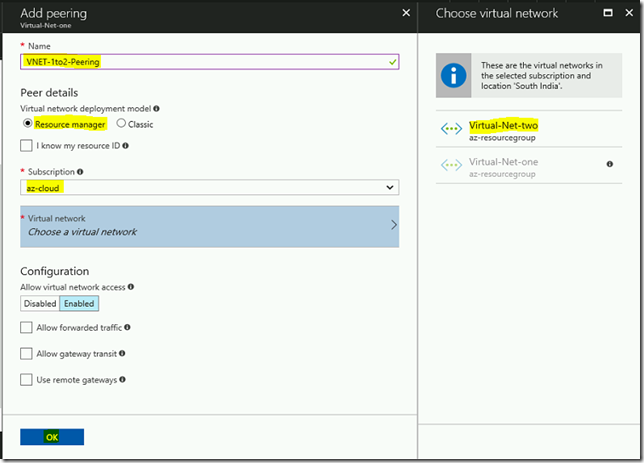Click info icon next to deployment model

point(156,108)
